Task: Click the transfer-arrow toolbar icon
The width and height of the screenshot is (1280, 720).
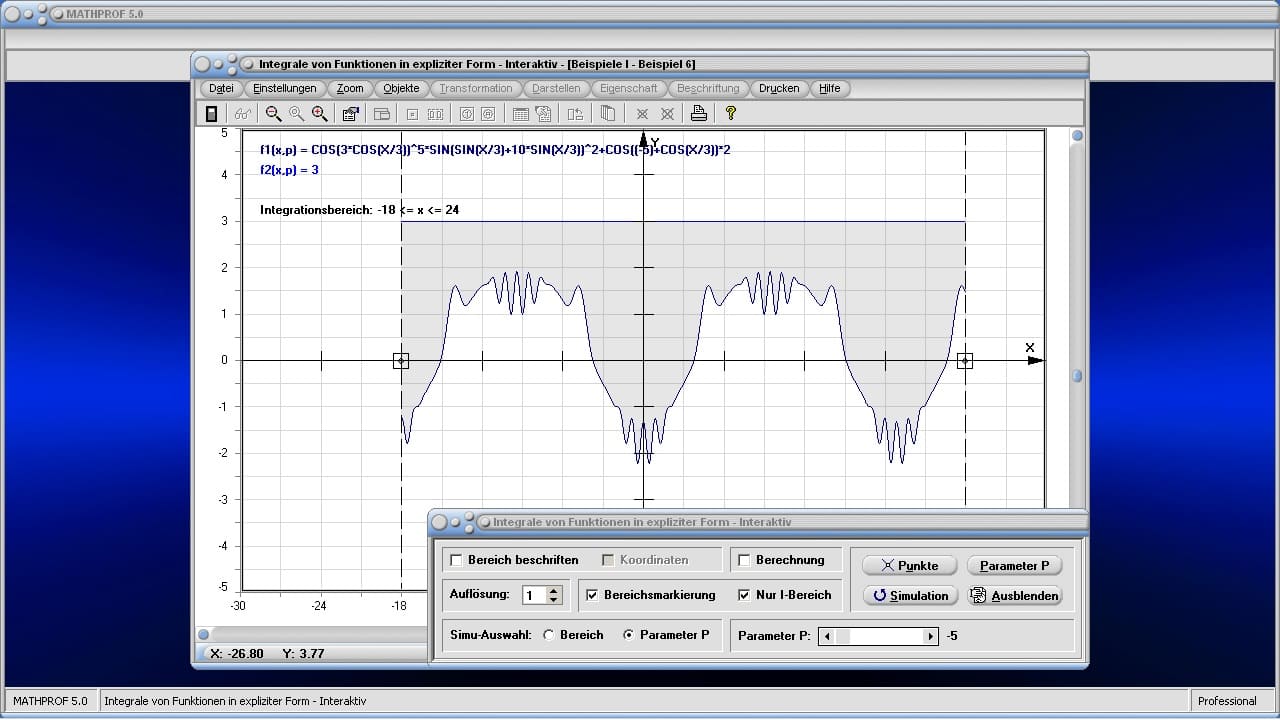Action: (575, 114)
